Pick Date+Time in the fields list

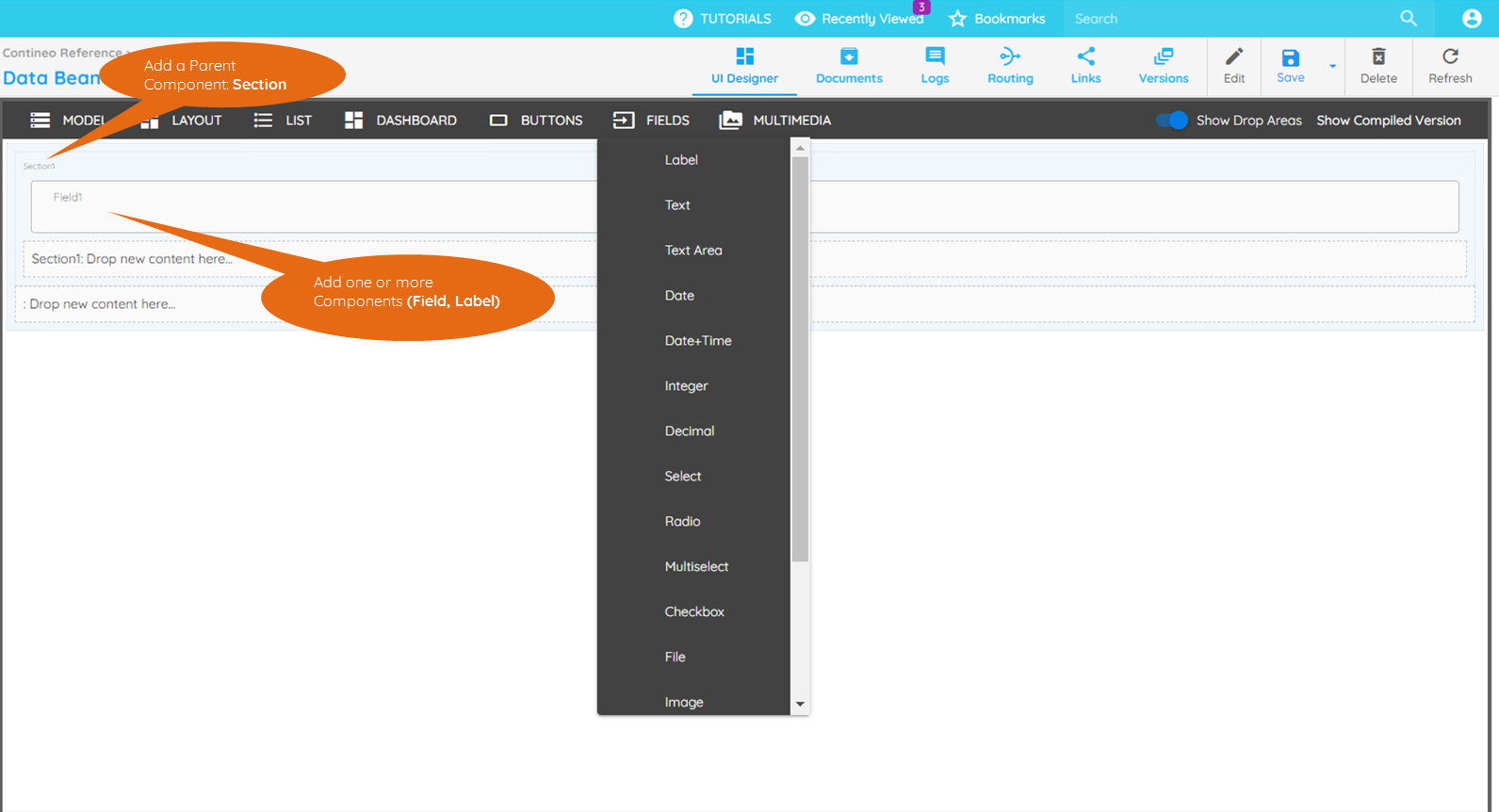[x=698, y=341]
